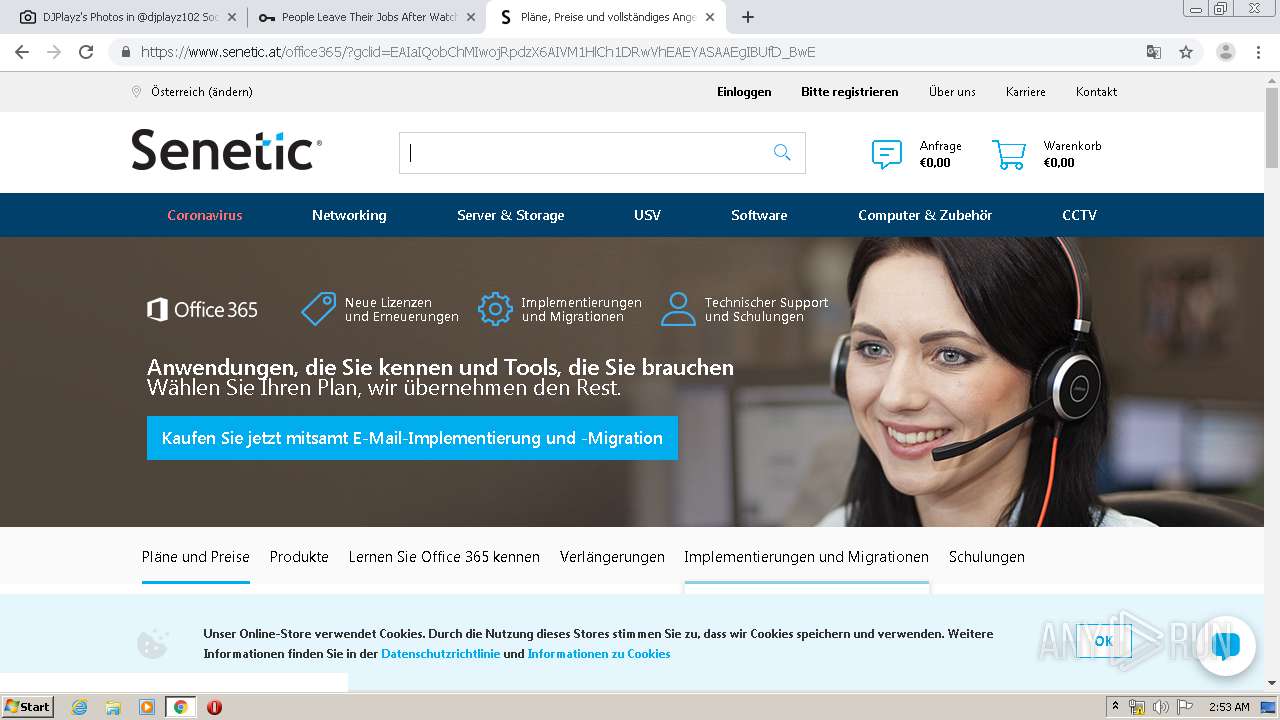Image resolution: width=1280 pixels, height=720 pixels.
Task: Select the Produkte tab
Action: (x=299, y=557)
